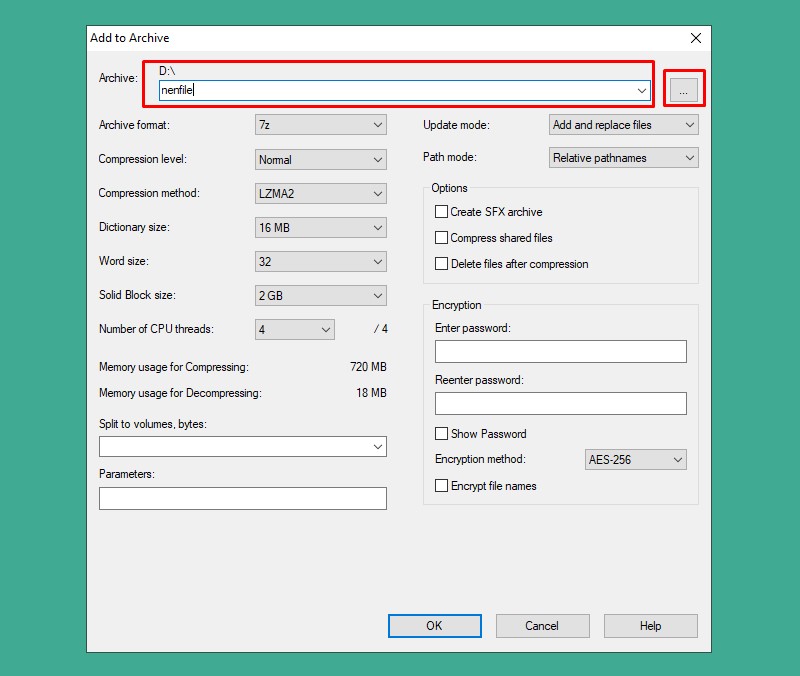
Task: Click the Enter password field
Action: pos(560,351)
